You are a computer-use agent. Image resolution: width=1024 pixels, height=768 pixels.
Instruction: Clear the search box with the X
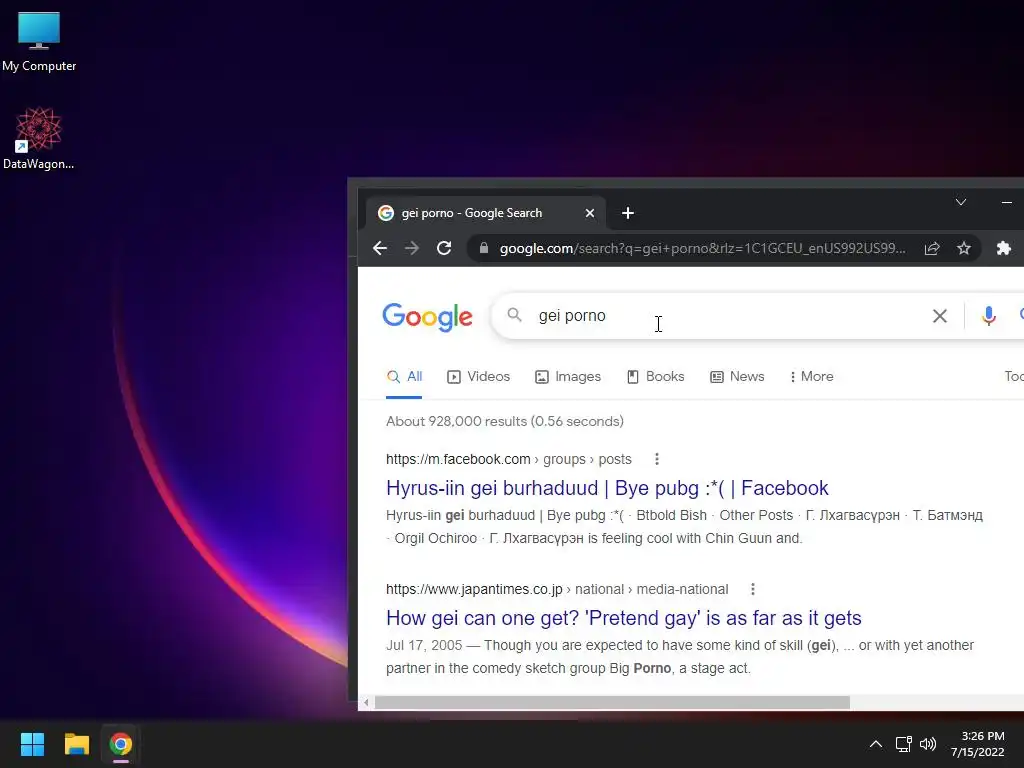[x=940, y=316]
